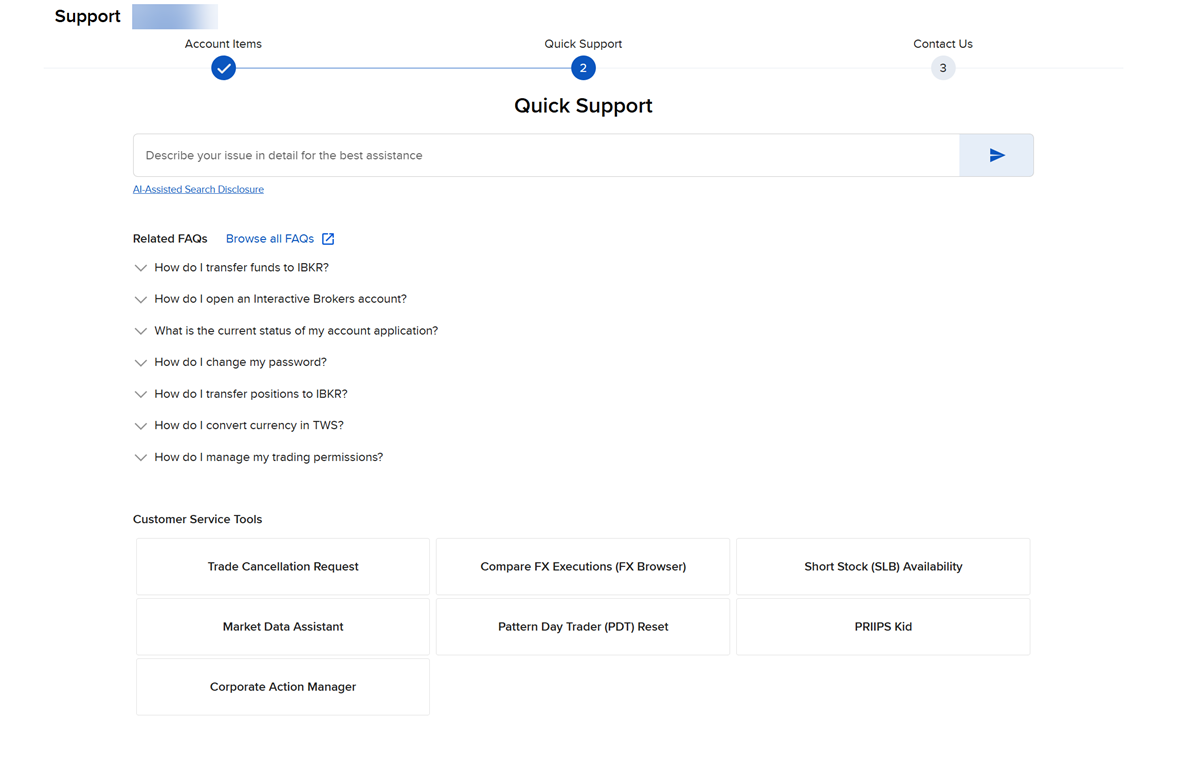Click the Quick Support step 2 circle
The height and width of the screenshot is (774, 1200).
583,68
